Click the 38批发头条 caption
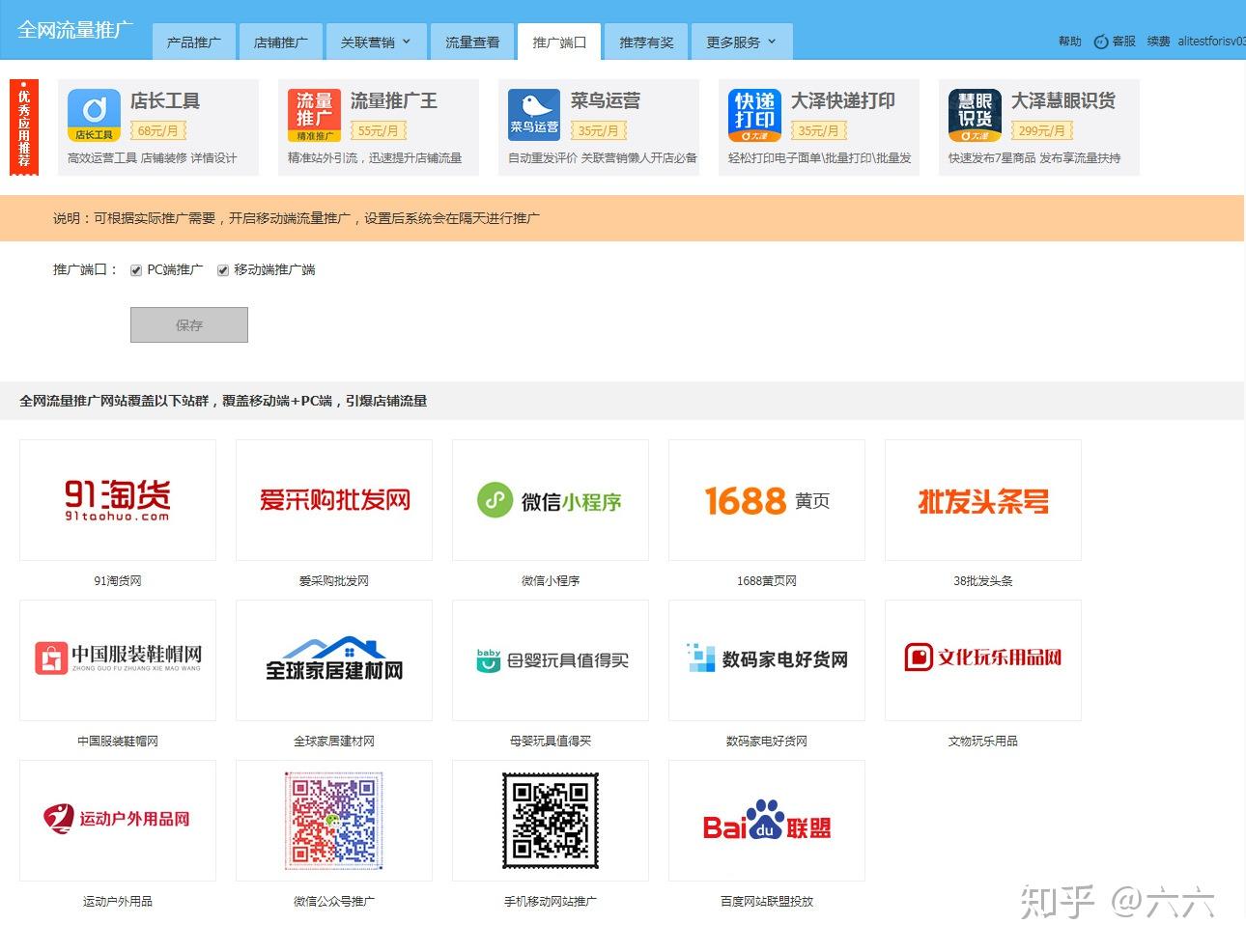The width and height of the screenshot is (1246, 952). pyautogui.click(x=983, y=581)
